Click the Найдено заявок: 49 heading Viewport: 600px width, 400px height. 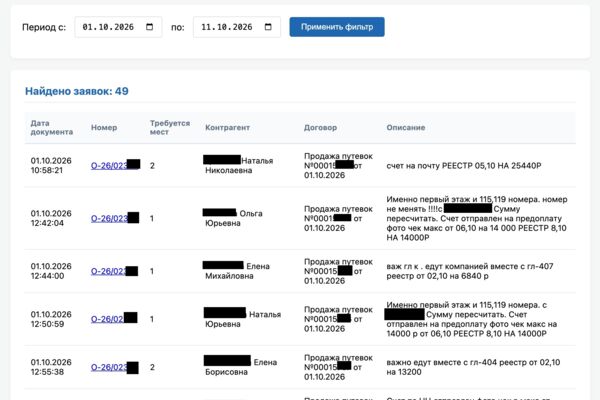77,91
